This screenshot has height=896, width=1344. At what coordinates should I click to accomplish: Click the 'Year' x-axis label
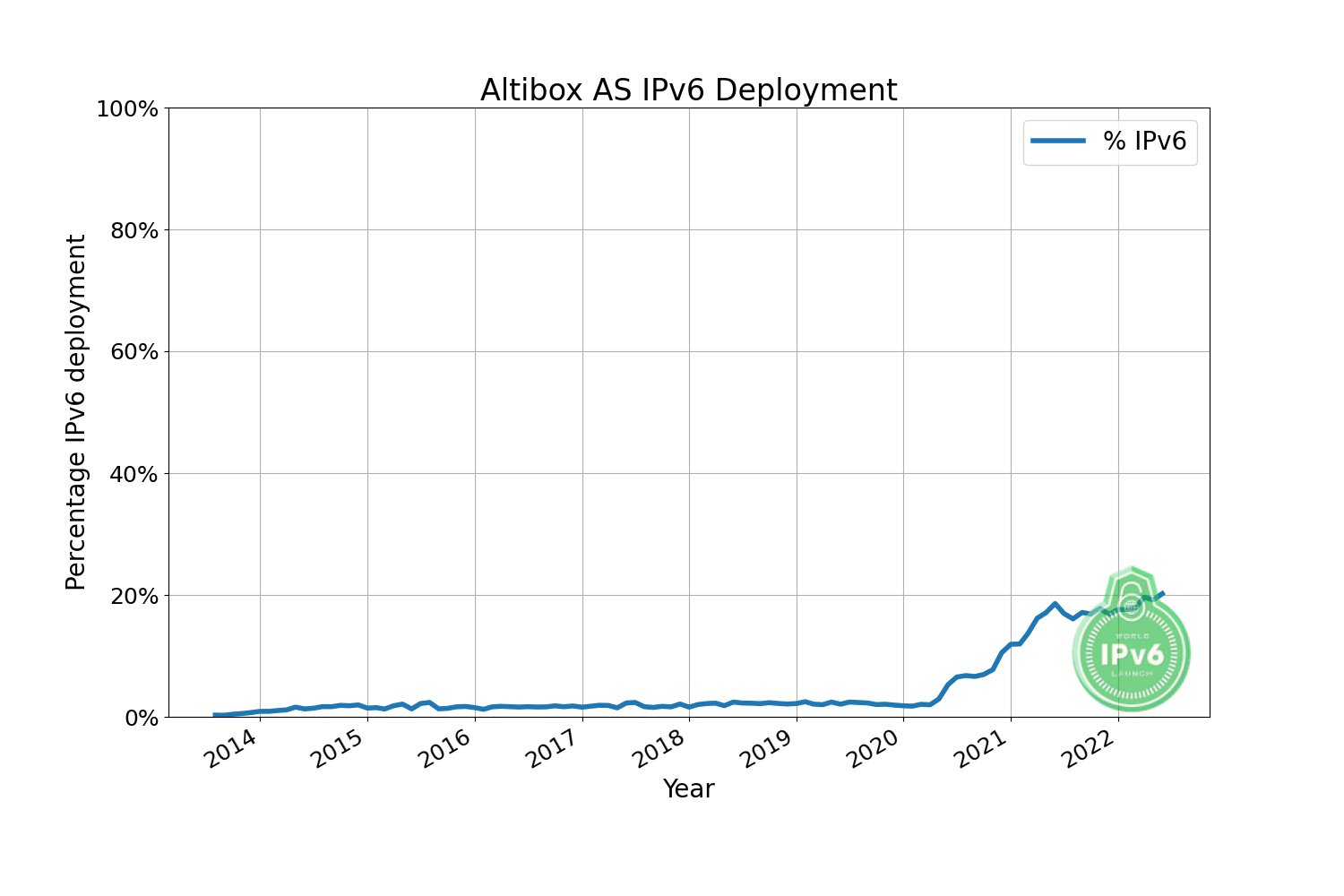click(688, 788)
